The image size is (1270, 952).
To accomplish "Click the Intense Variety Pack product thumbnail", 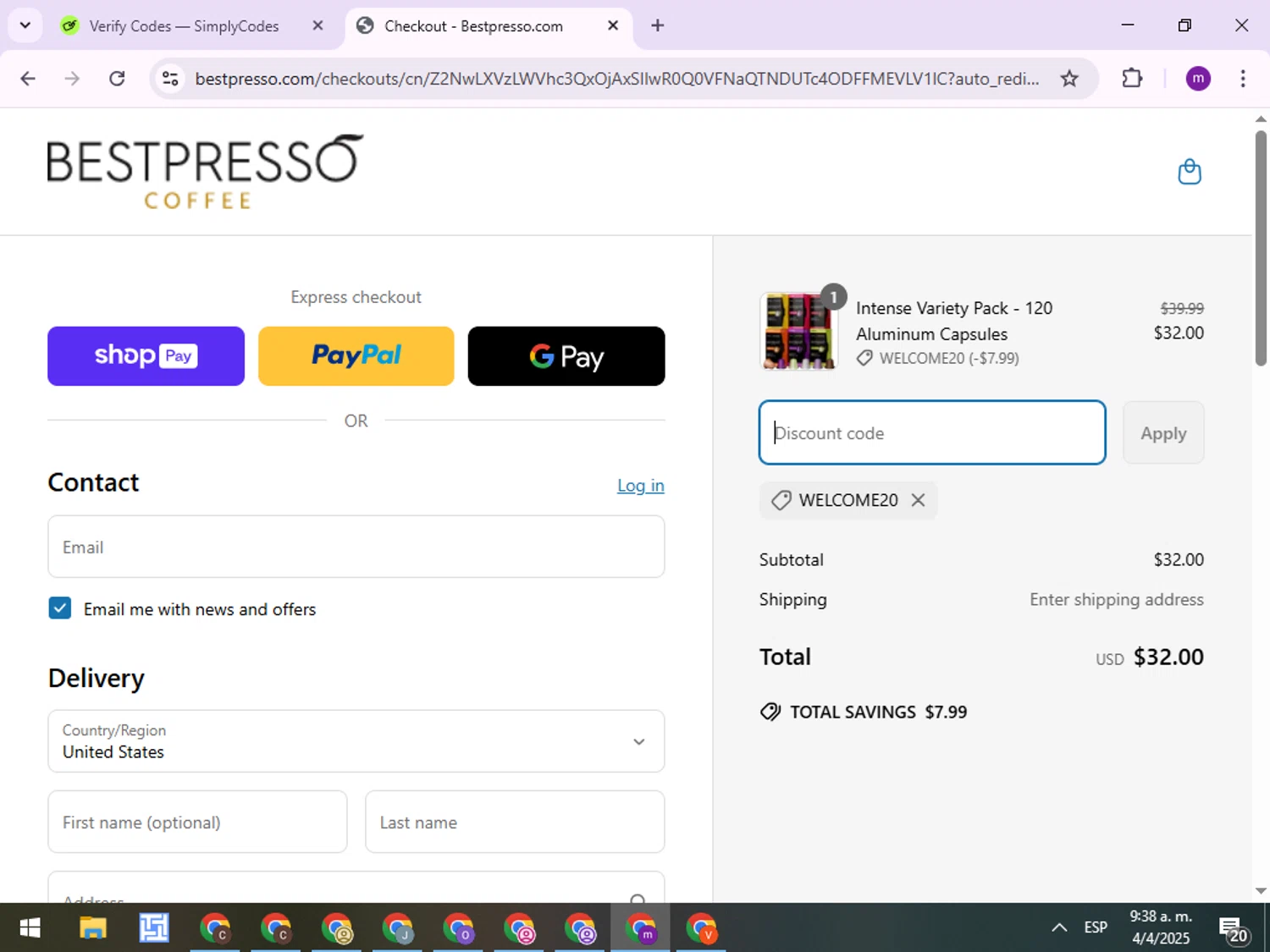I will click(798, 331).
